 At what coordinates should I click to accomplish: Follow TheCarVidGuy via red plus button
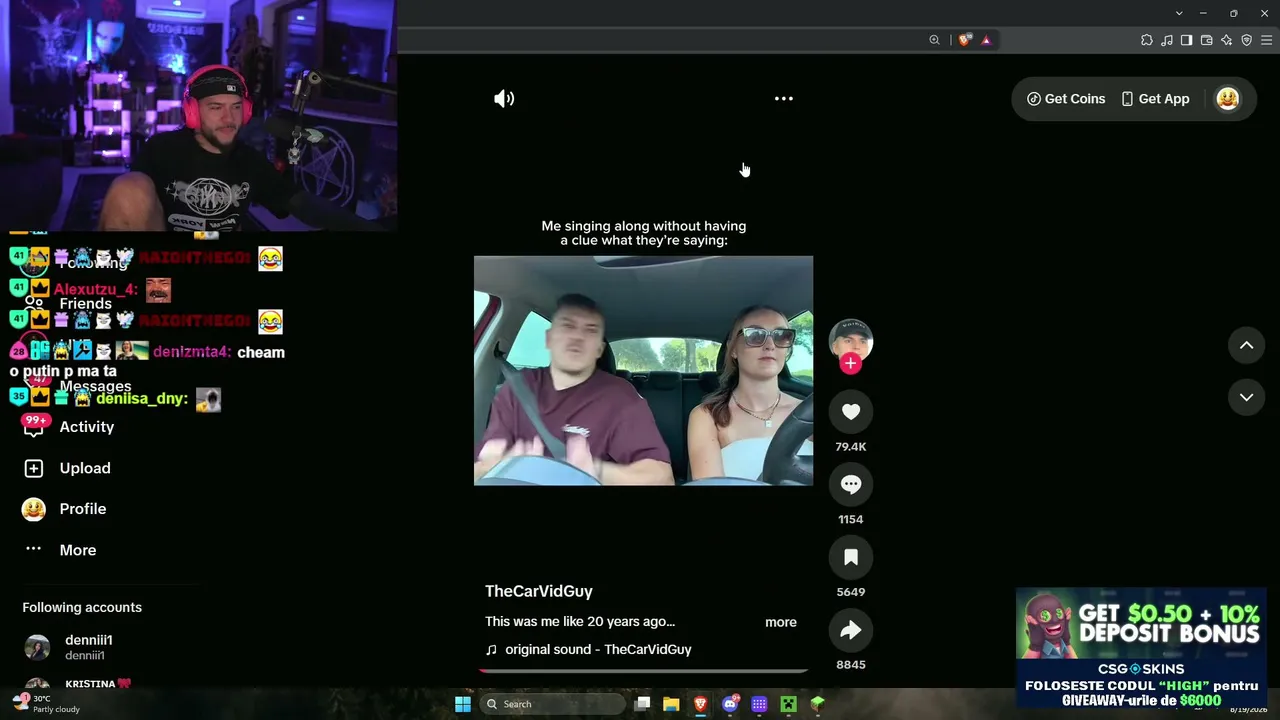pos(851,364)
